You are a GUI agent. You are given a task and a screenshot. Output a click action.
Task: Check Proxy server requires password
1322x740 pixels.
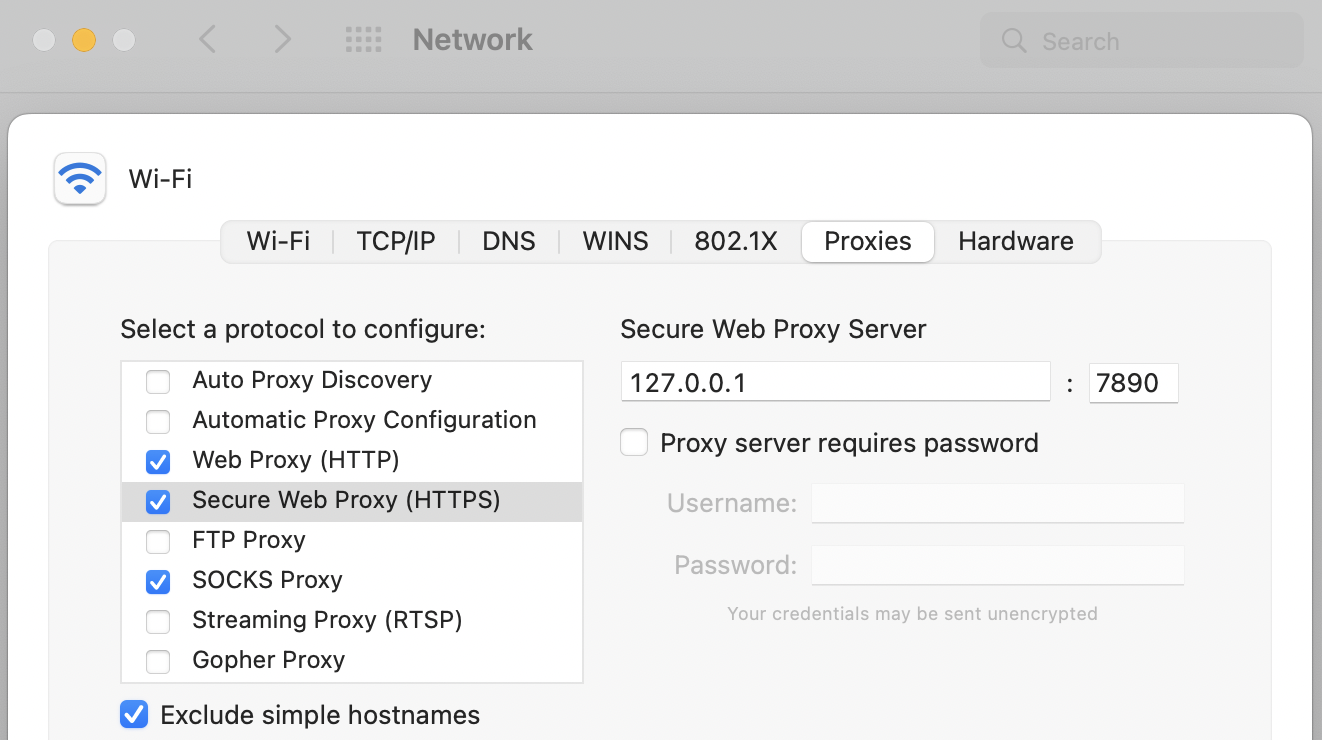[634, 442]
